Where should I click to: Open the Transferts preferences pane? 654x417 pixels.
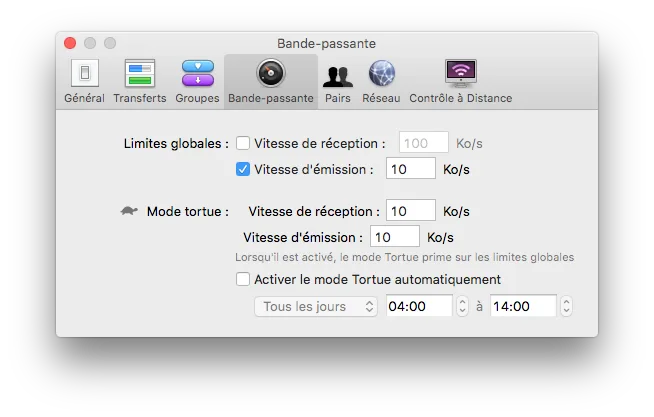coord(140,81)
